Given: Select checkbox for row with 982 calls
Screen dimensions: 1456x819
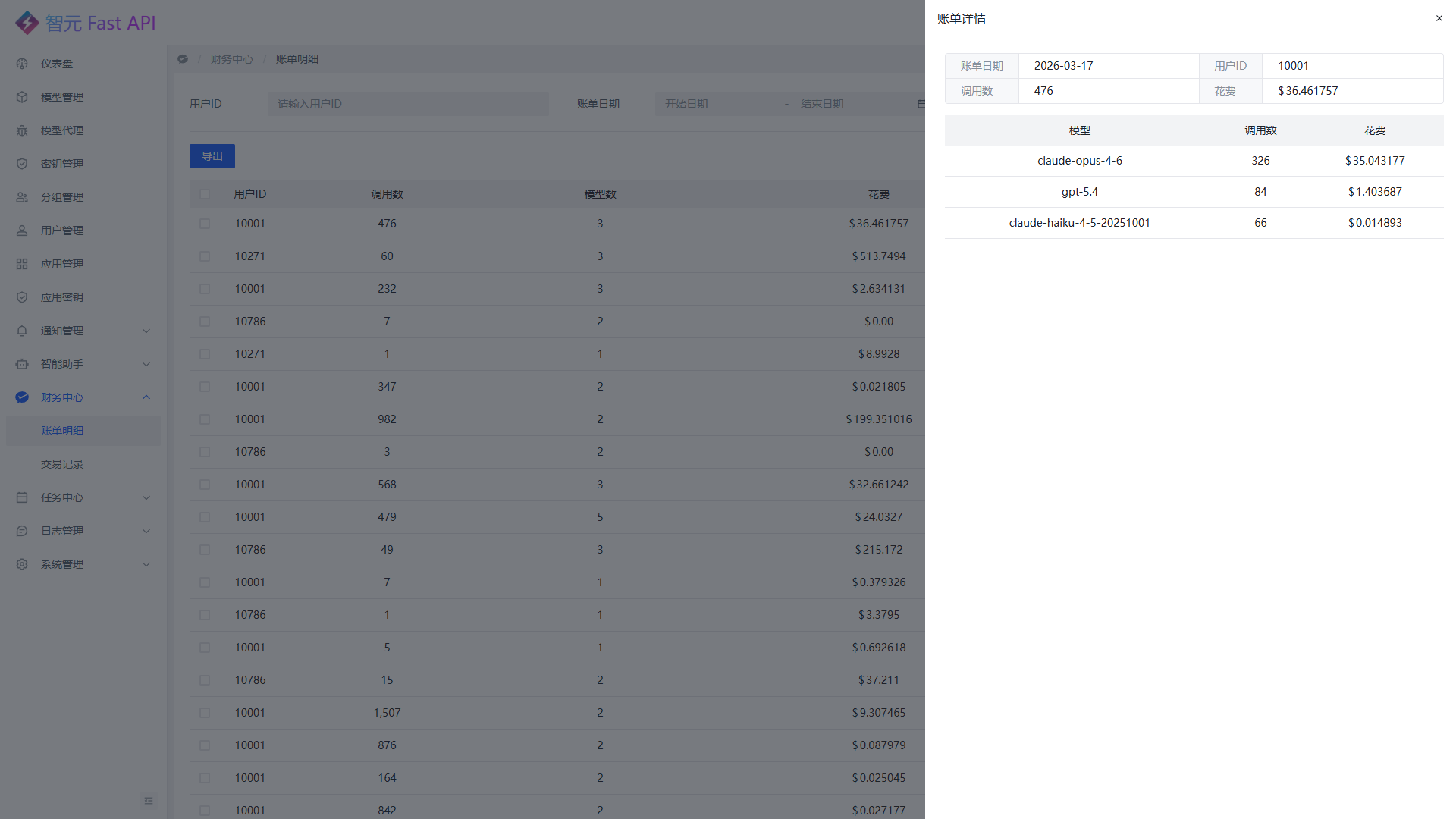Looking at the screenshot, I should pos(205,419).
